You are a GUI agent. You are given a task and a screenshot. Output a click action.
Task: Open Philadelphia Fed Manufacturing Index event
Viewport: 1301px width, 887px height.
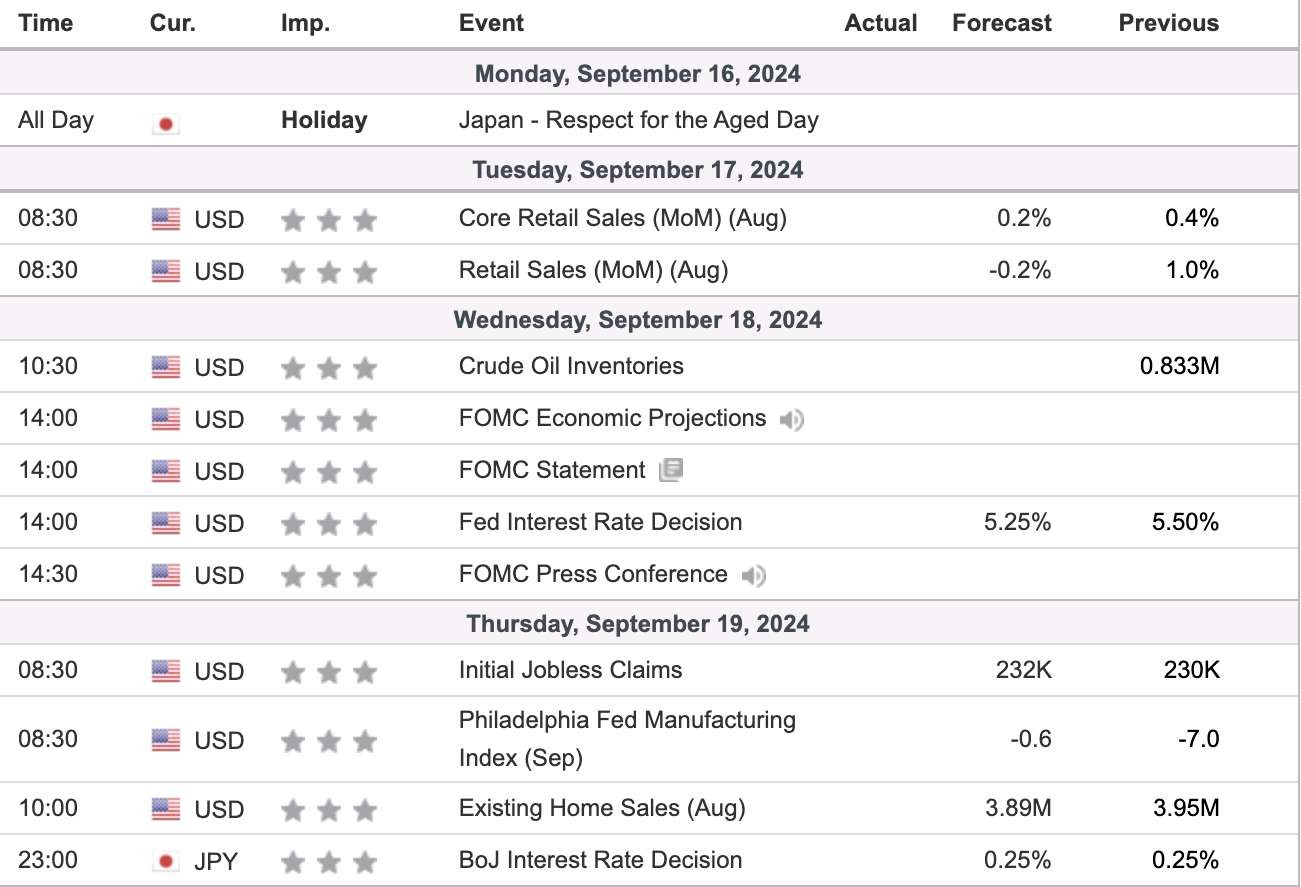(627, 739)
